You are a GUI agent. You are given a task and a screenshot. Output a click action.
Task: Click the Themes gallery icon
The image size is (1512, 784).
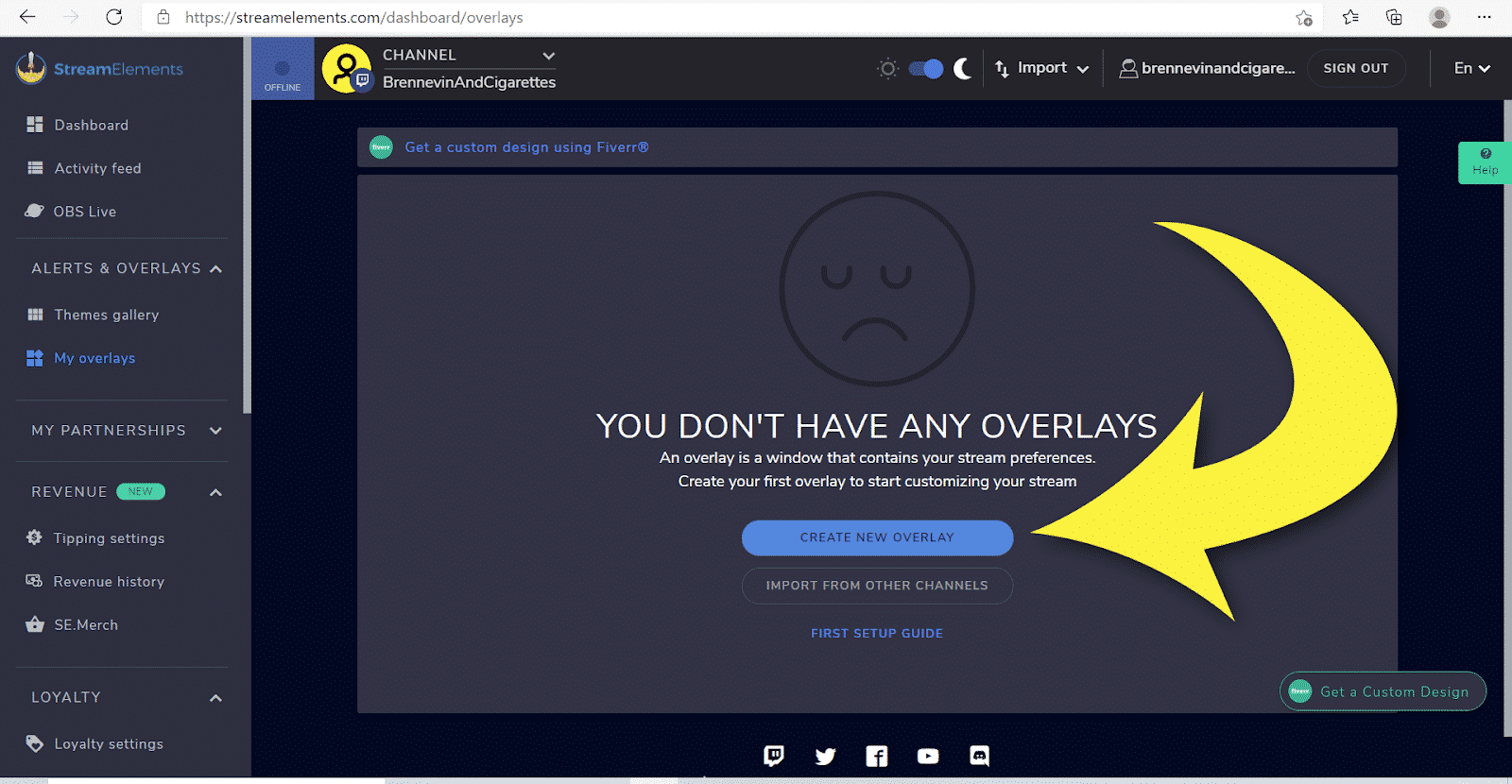pos(35,315)
